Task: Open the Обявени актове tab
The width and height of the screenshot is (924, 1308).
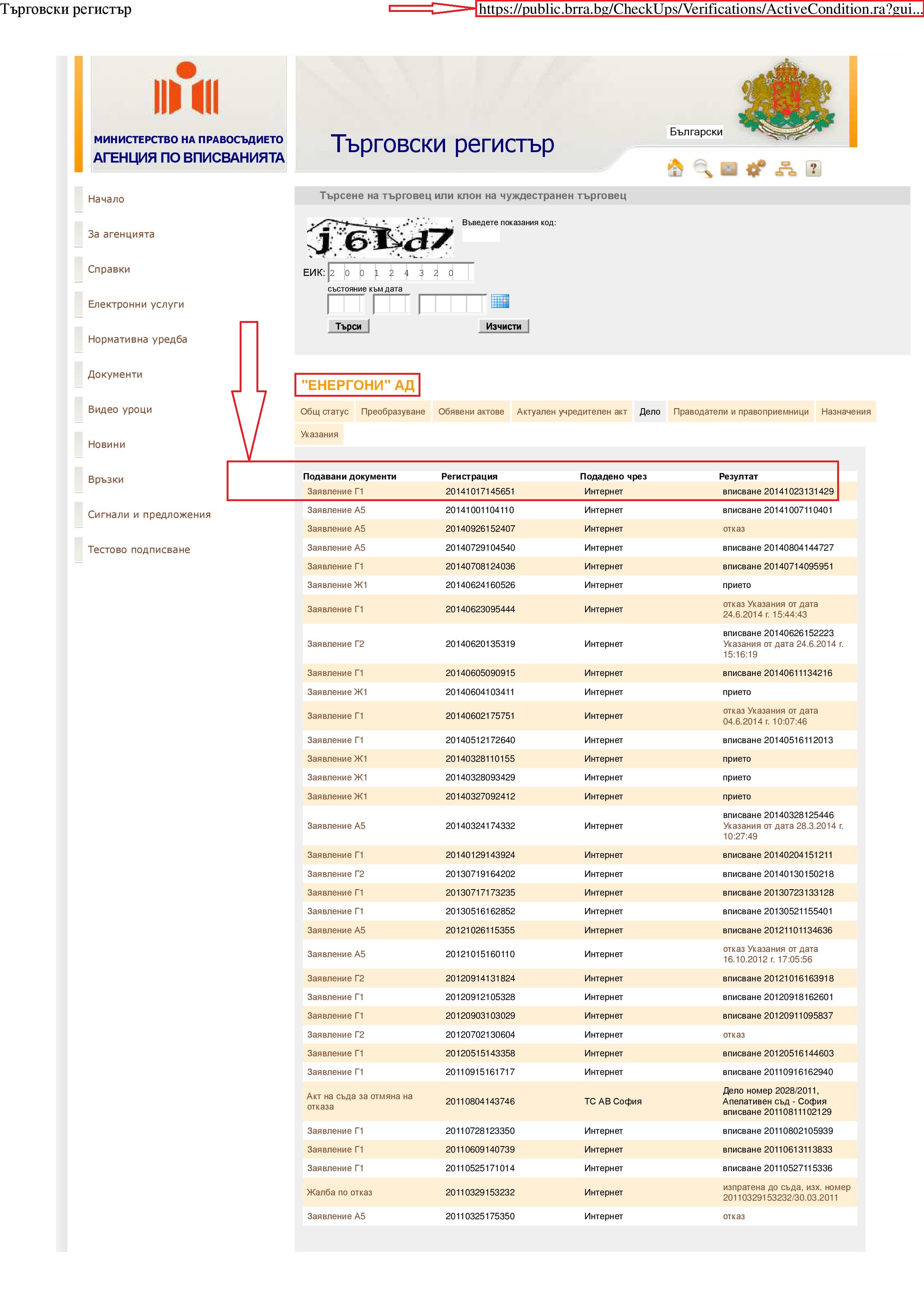Action: (x=471, y=412)
